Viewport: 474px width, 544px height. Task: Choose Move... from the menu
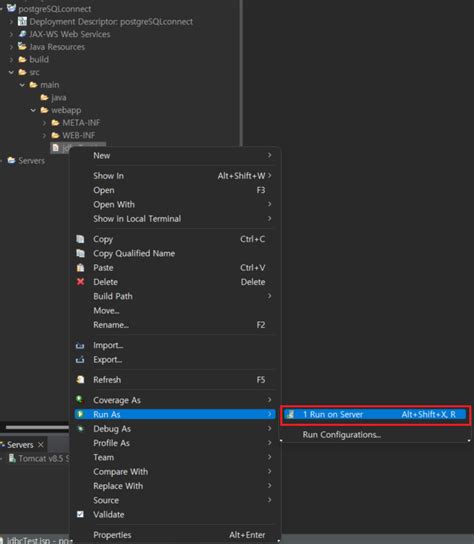[175, 311]
